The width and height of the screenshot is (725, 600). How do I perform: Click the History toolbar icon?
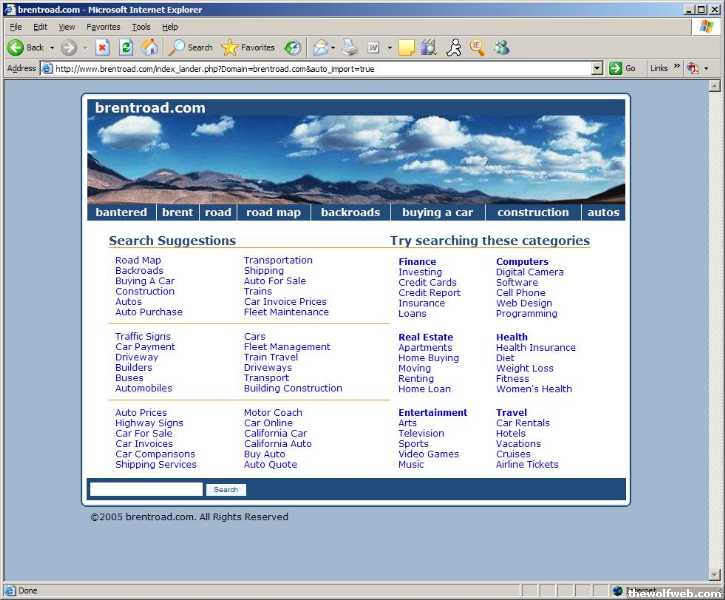292,47
